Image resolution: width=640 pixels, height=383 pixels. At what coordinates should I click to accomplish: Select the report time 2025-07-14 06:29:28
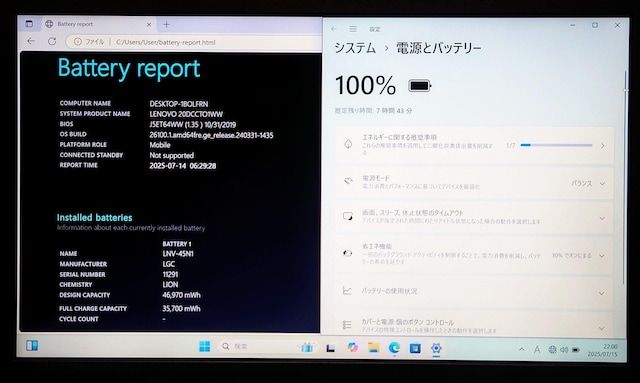pyautogui.click(x=183, y=166)
